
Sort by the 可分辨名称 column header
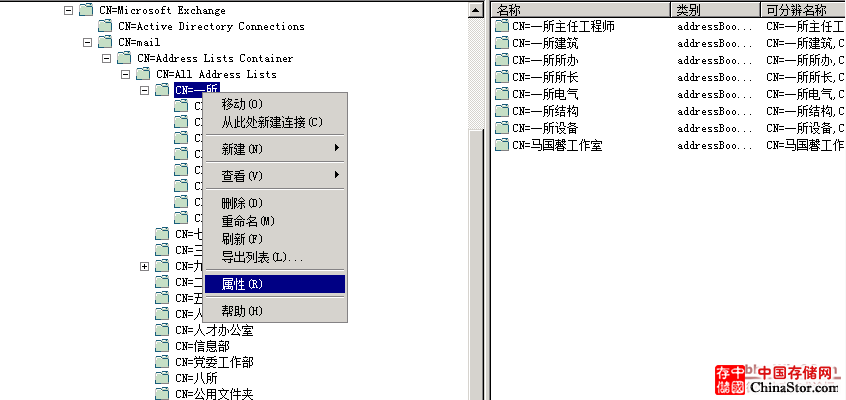pos(803,10)
